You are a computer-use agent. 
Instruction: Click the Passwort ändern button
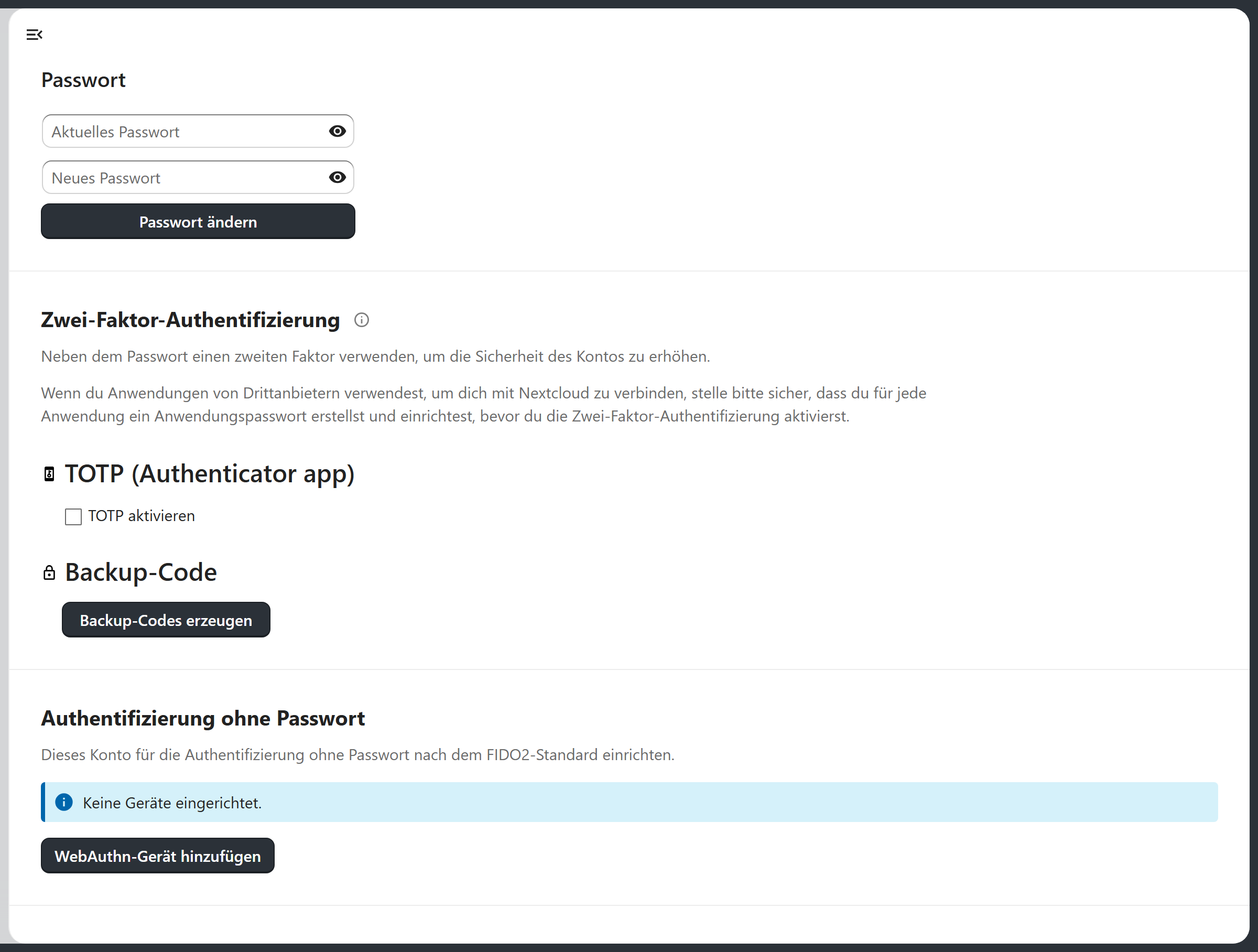tap(198, 222)
